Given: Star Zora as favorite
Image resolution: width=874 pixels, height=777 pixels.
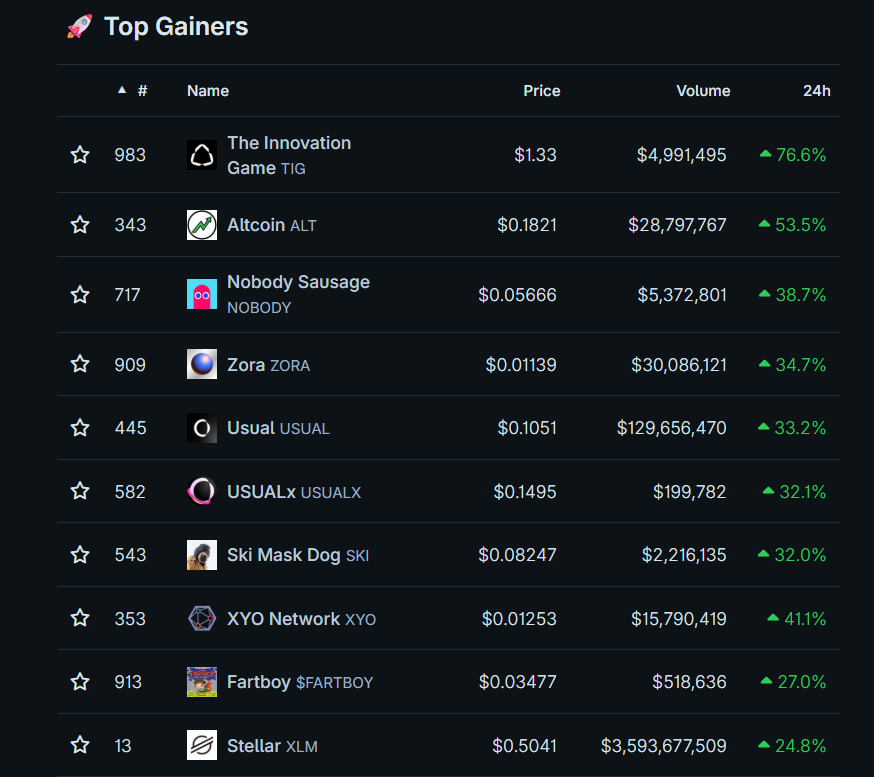Looking at the screenshot, I should [80, 364].
